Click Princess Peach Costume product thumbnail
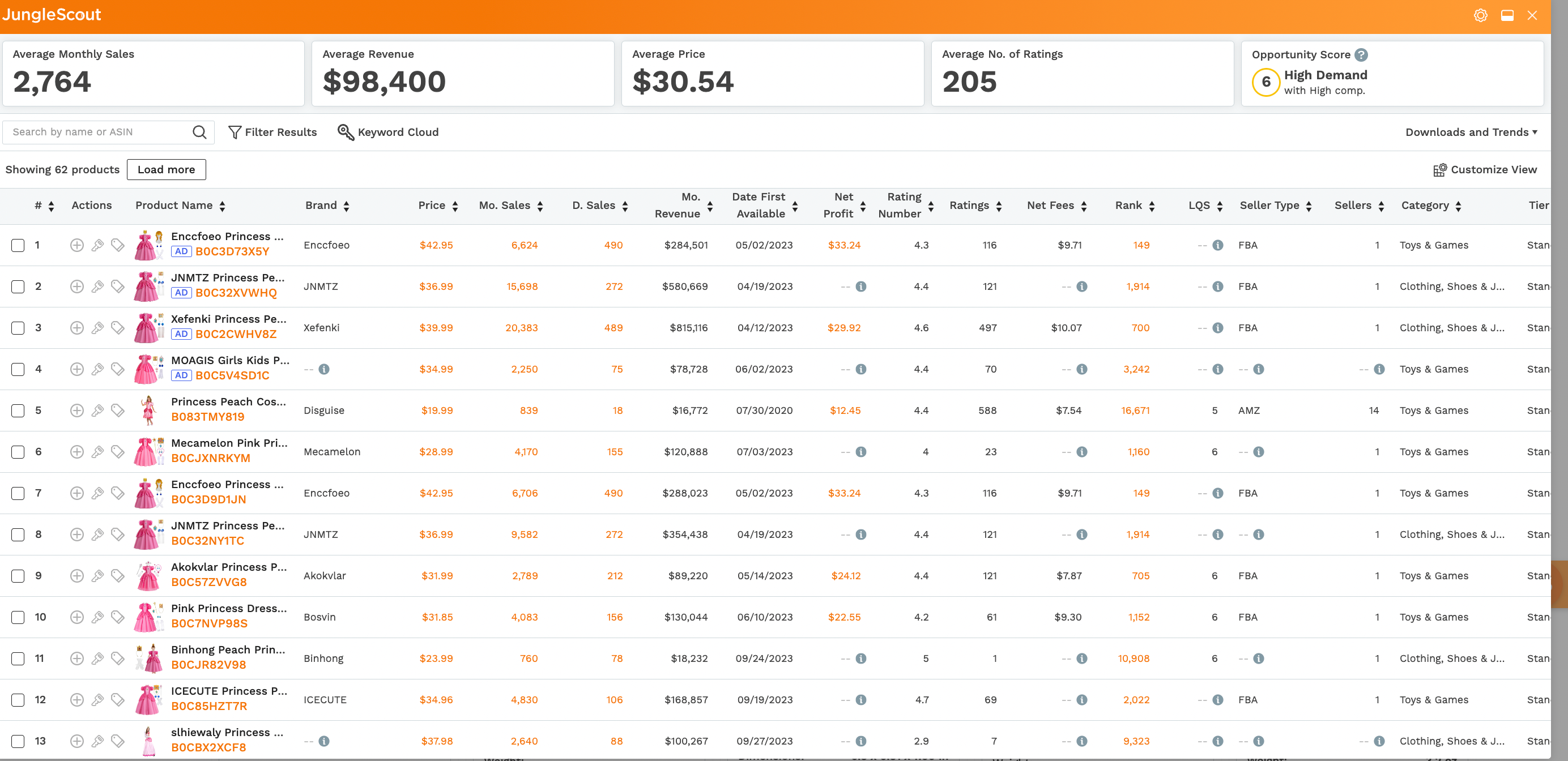The image size is (1568, 761). 148,411
